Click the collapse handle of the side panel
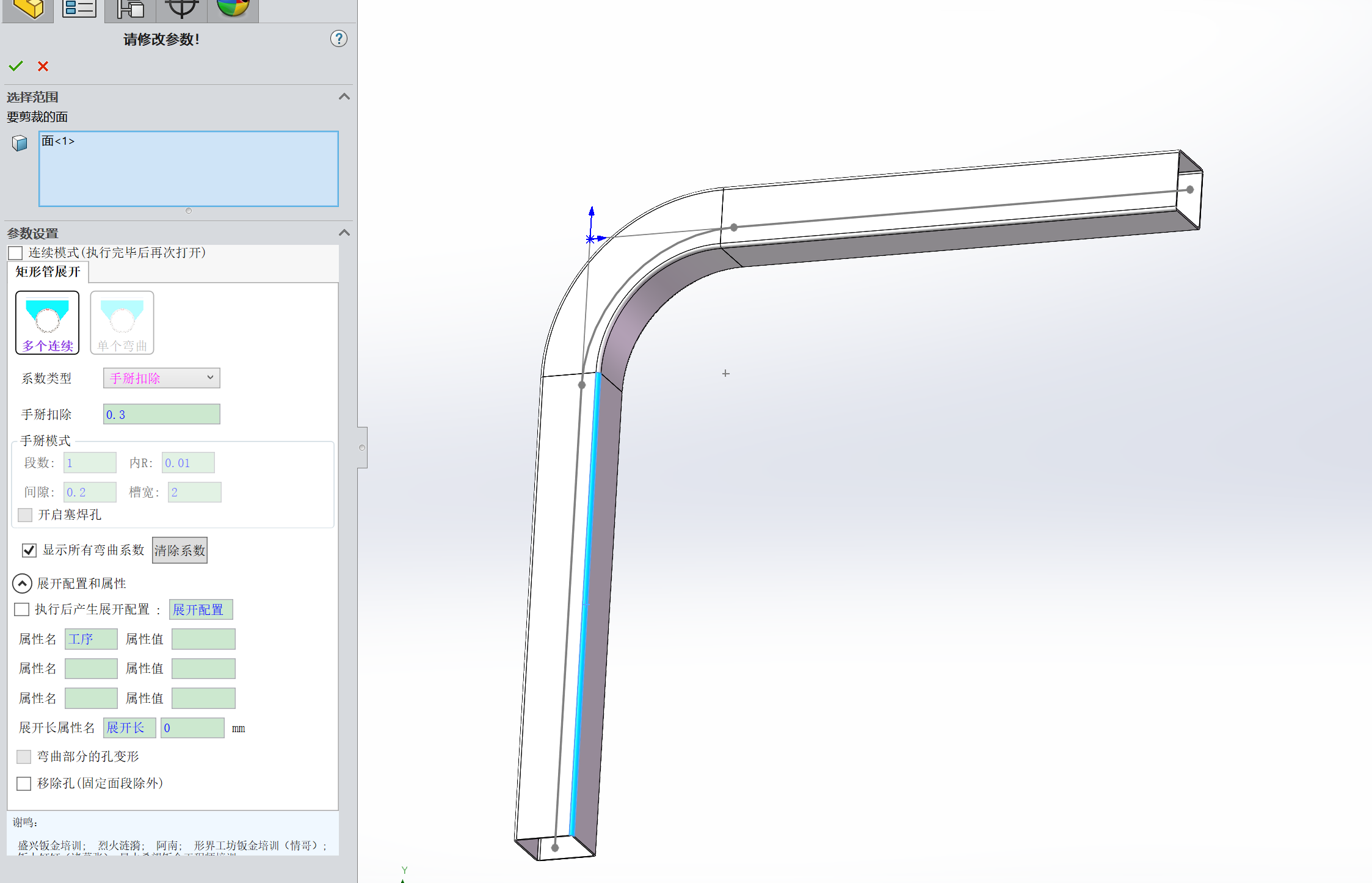This screenshot has width=1372, height=883. (362, 448)
